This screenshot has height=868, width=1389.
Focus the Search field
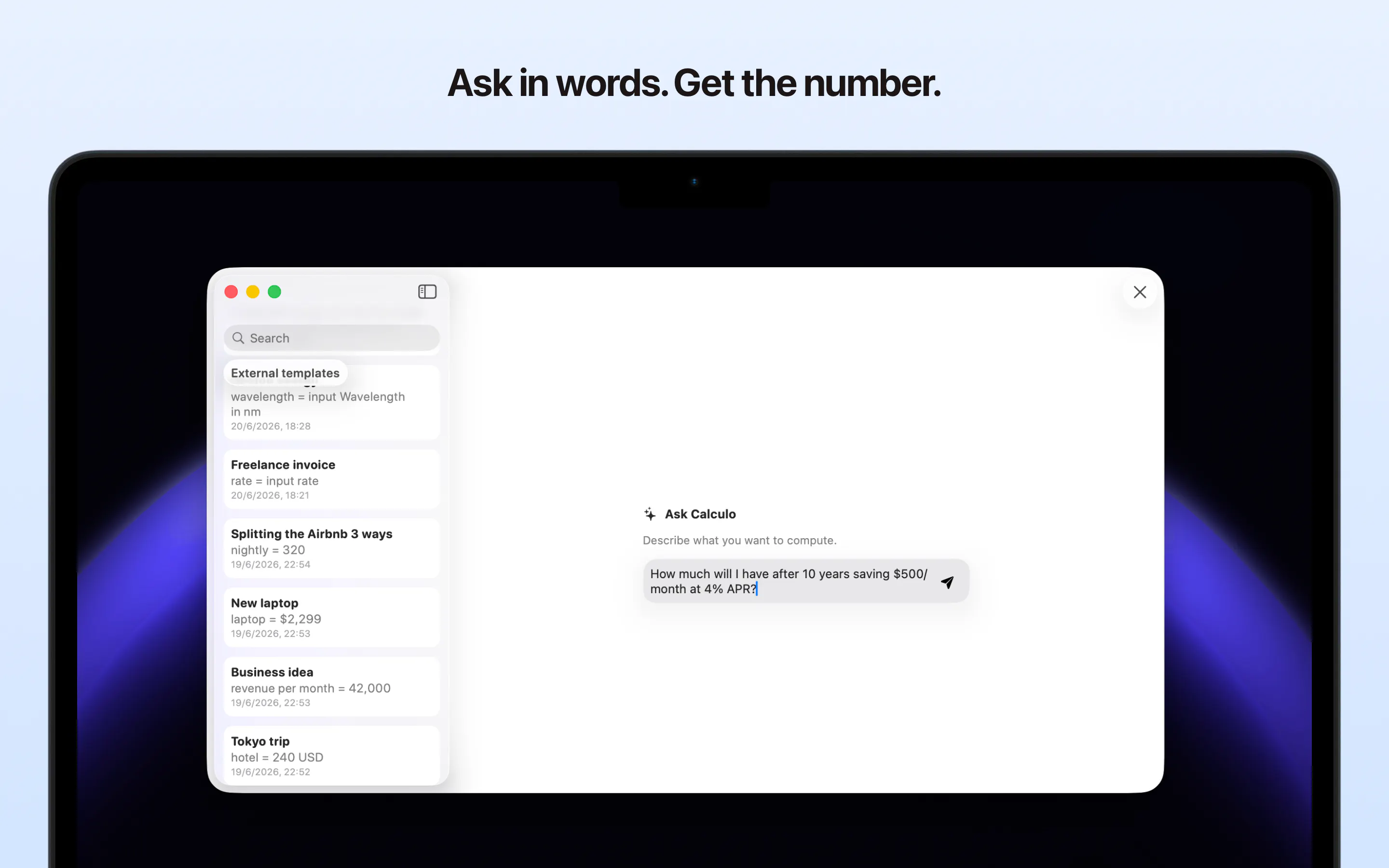point(332,338)
